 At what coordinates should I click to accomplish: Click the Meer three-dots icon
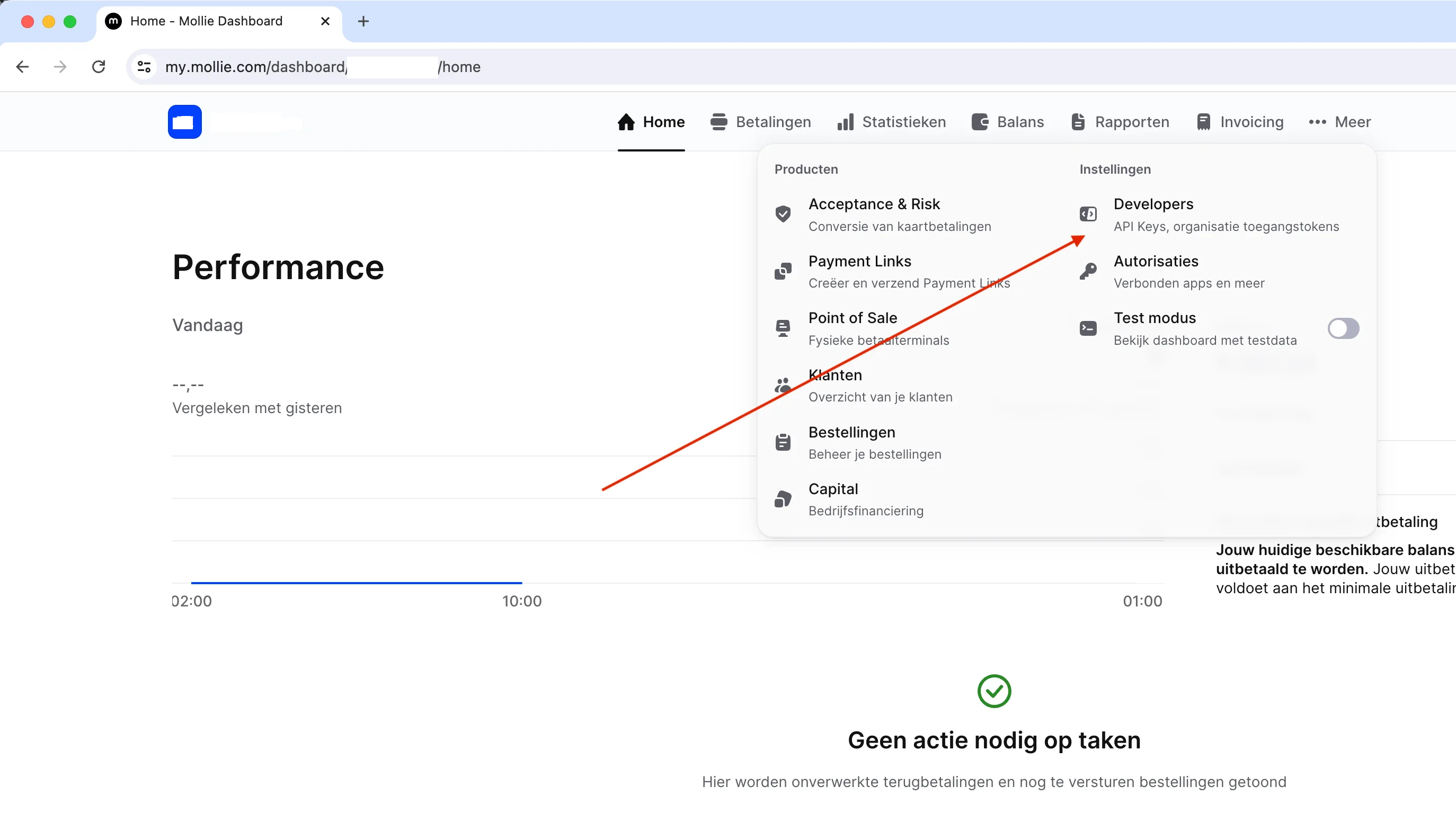click(1318, 122)
